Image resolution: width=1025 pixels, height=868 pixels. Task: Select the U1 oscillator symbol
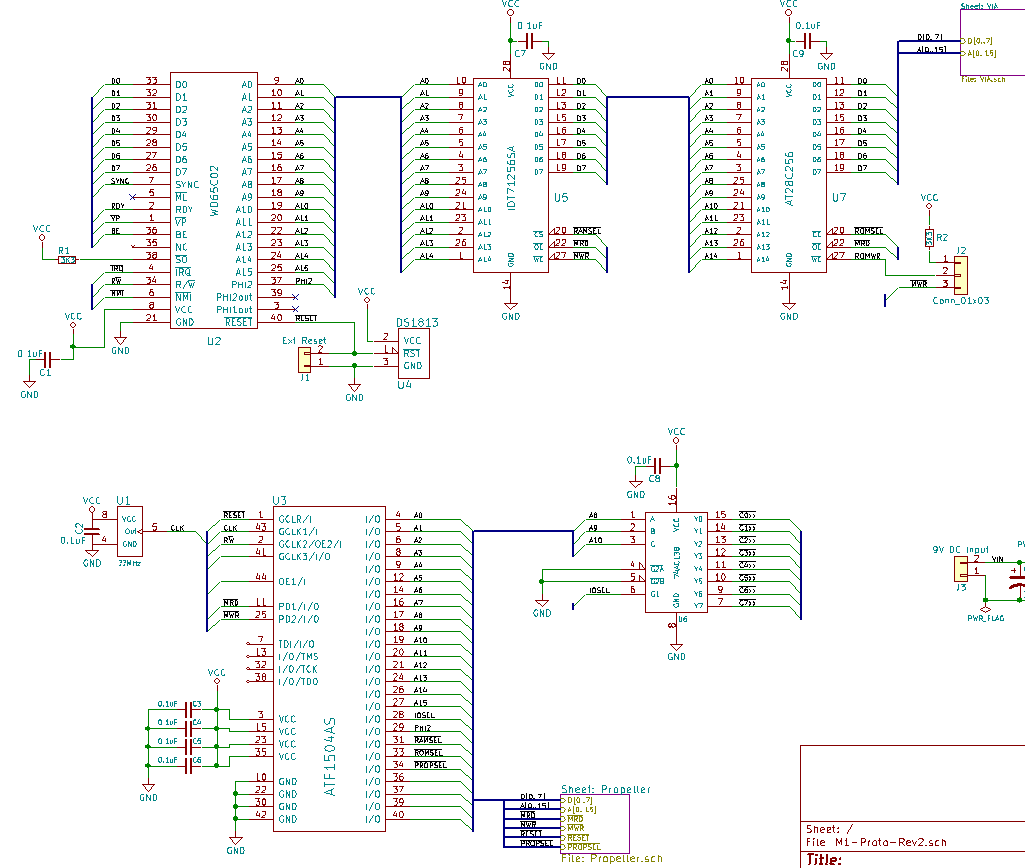pos(130,531)
